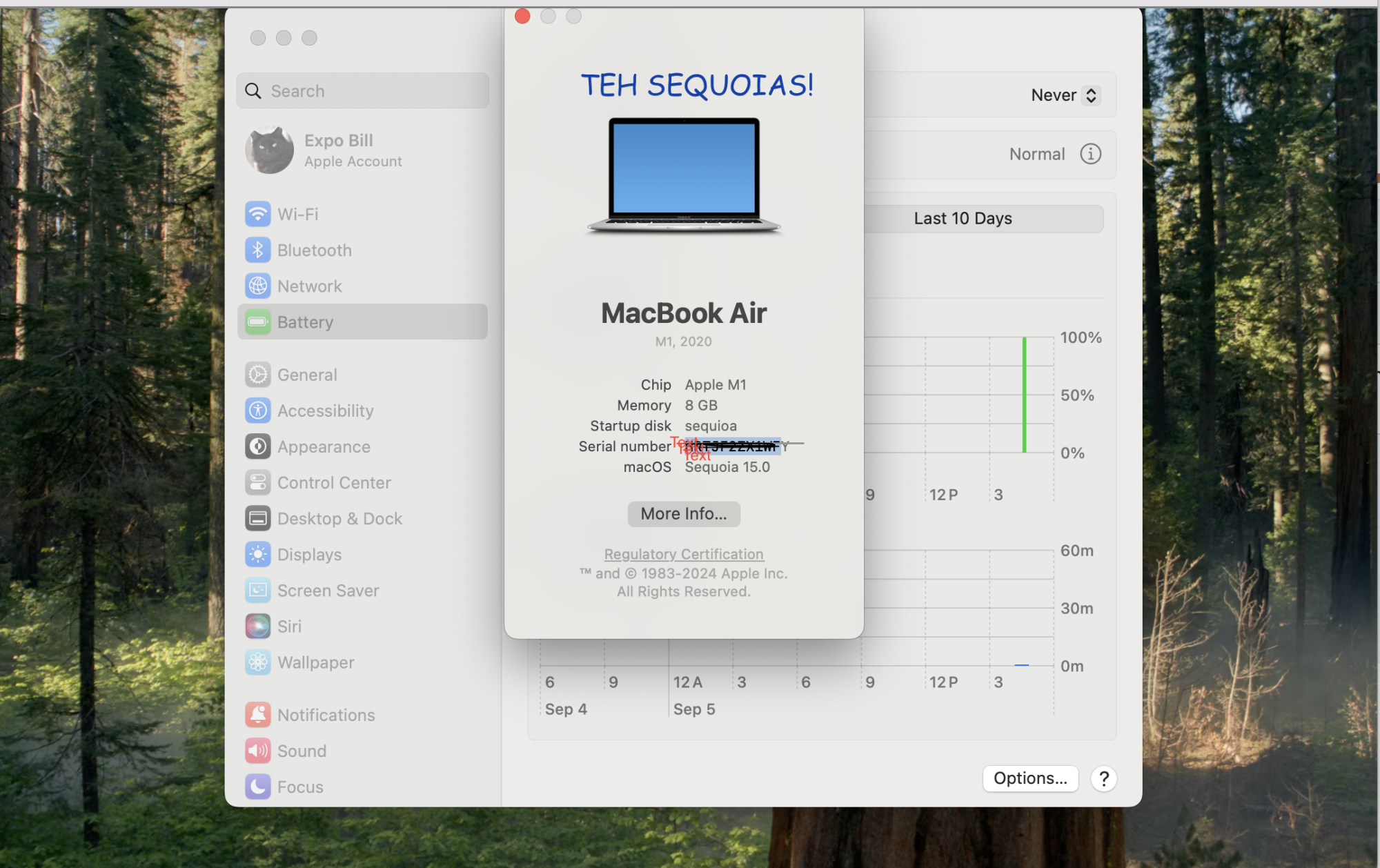Click the More Info... button
The image size is (1380, 868).
point(683,513)
